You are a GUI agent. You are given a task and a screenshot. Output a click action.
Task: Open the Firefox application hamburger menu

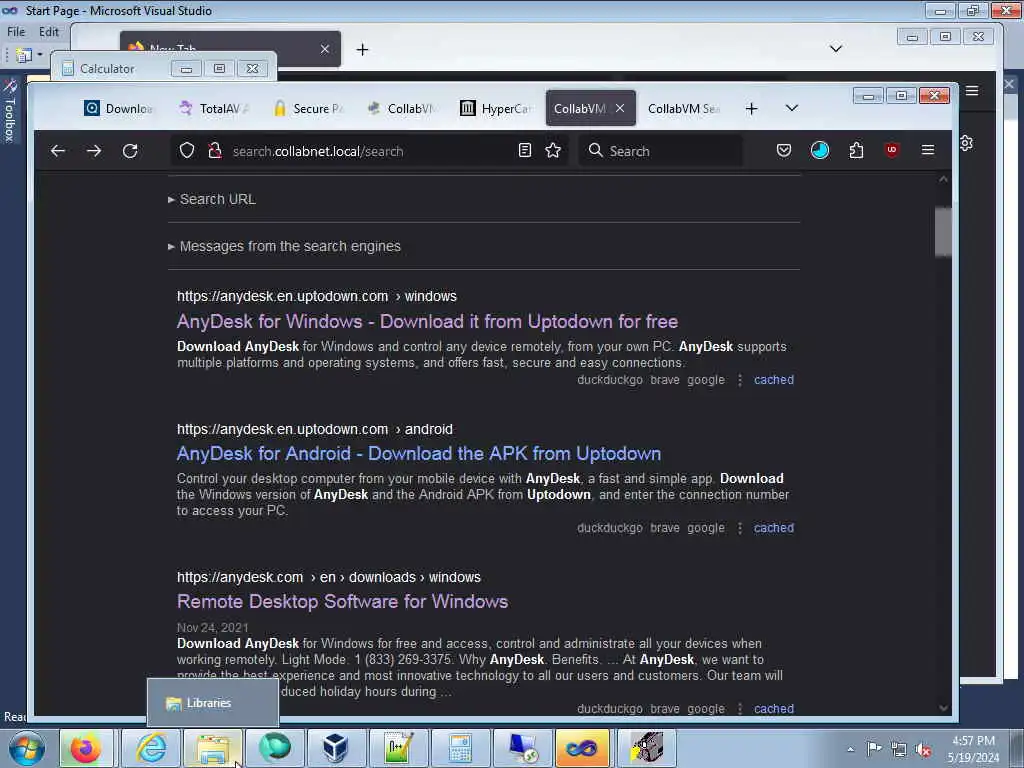point(927,150)
